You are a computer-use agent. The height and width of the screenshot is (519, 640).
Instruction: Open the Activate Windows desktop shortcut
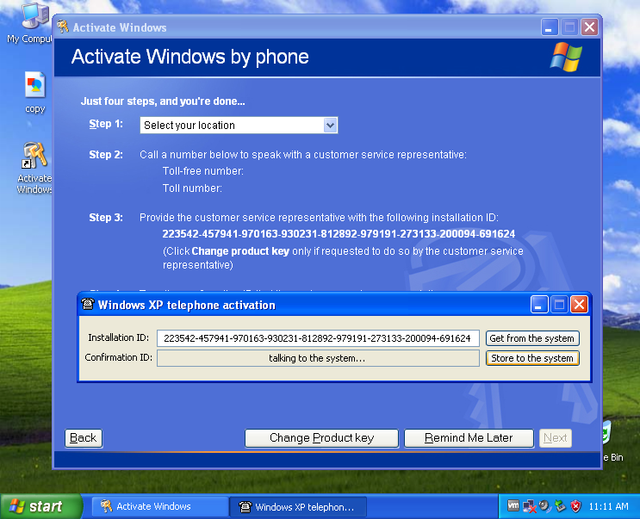click(35, 158)
